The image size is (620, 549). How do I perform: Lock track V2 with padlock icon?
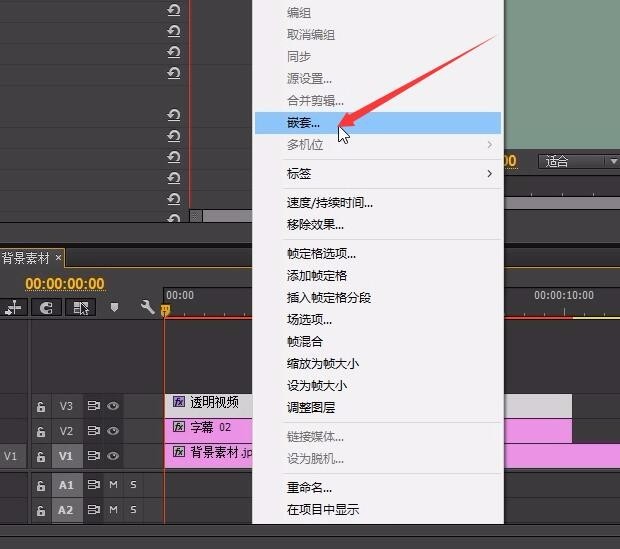click(41, 431)
